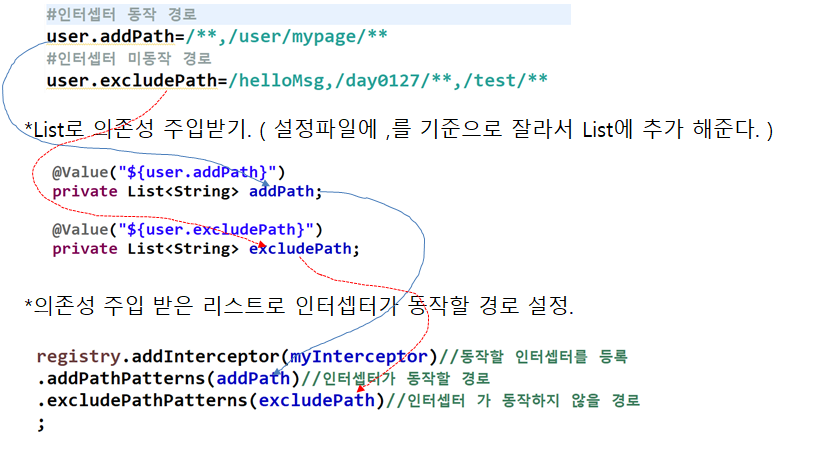Click the note '설정파일에 ,를 기준으로 잘라서'
Image resolution: width=815 pixels, height=465 pixels.
point(423,129)
